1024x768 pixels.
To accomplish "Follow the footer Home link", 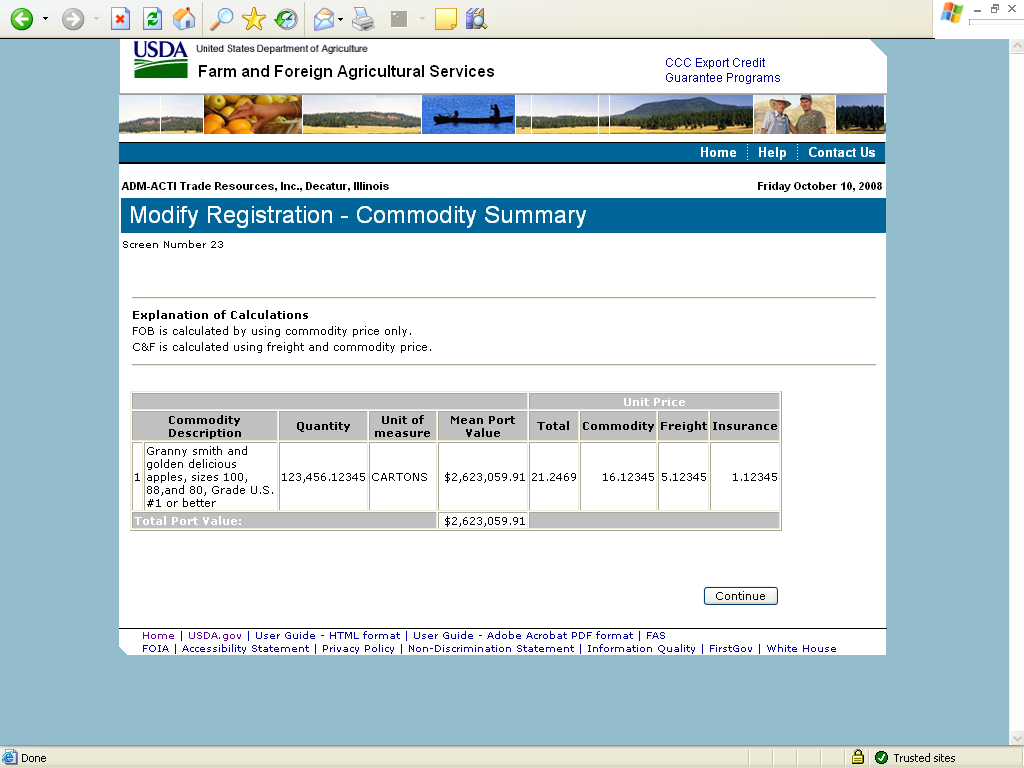I will click(x=158, y=635).
